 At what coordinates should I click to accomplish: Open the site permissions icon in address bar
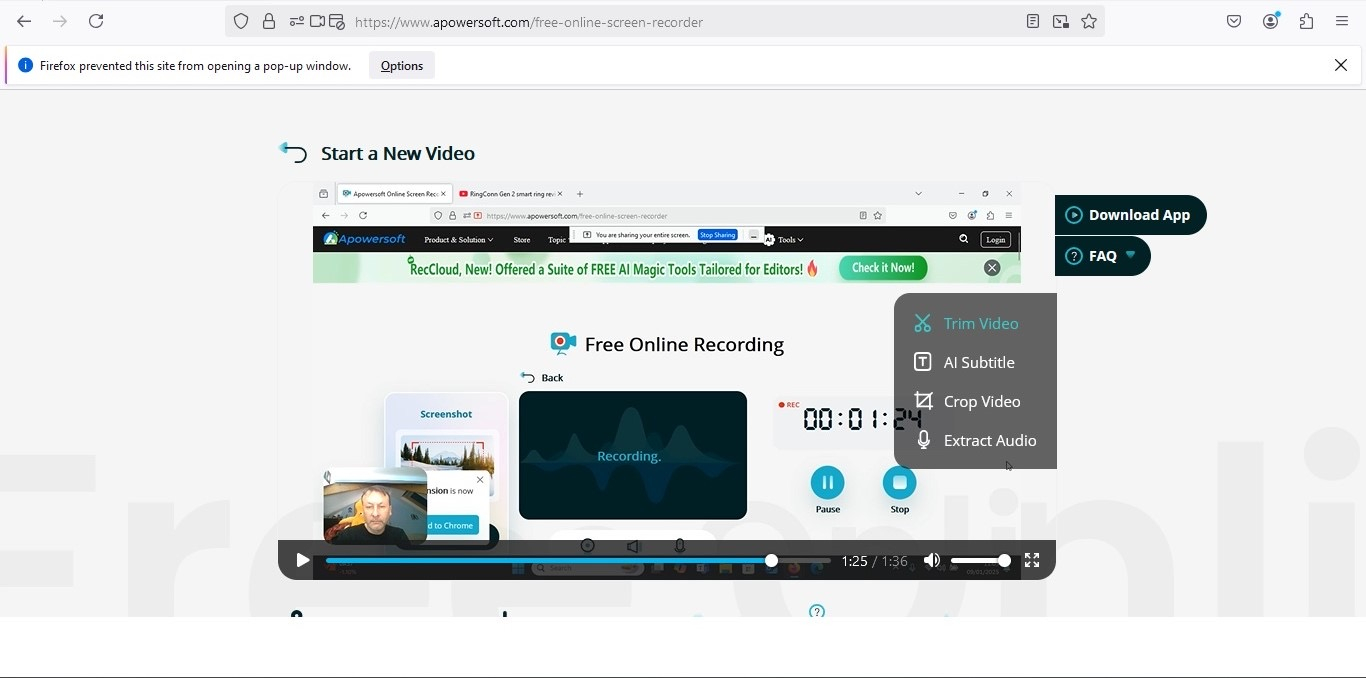(297, 21)
